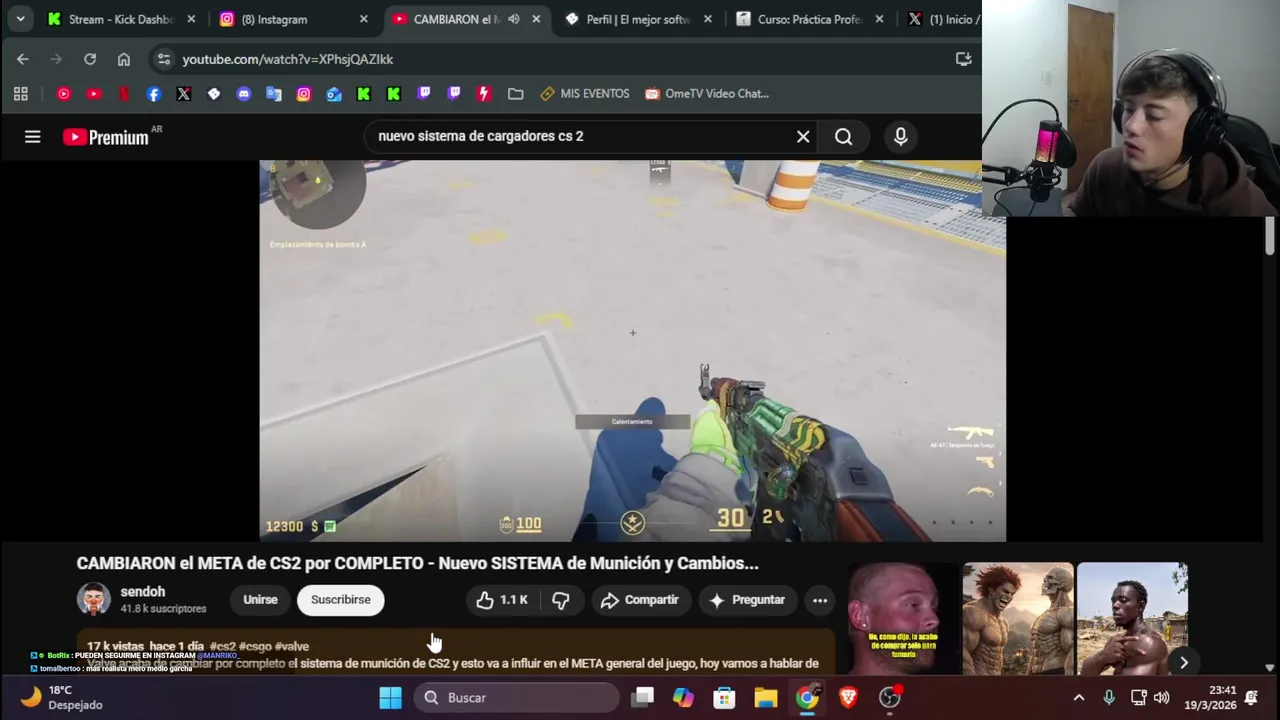Click the YouTube video player
Screen dimensions: 1280x720
[x=632, y=351]
